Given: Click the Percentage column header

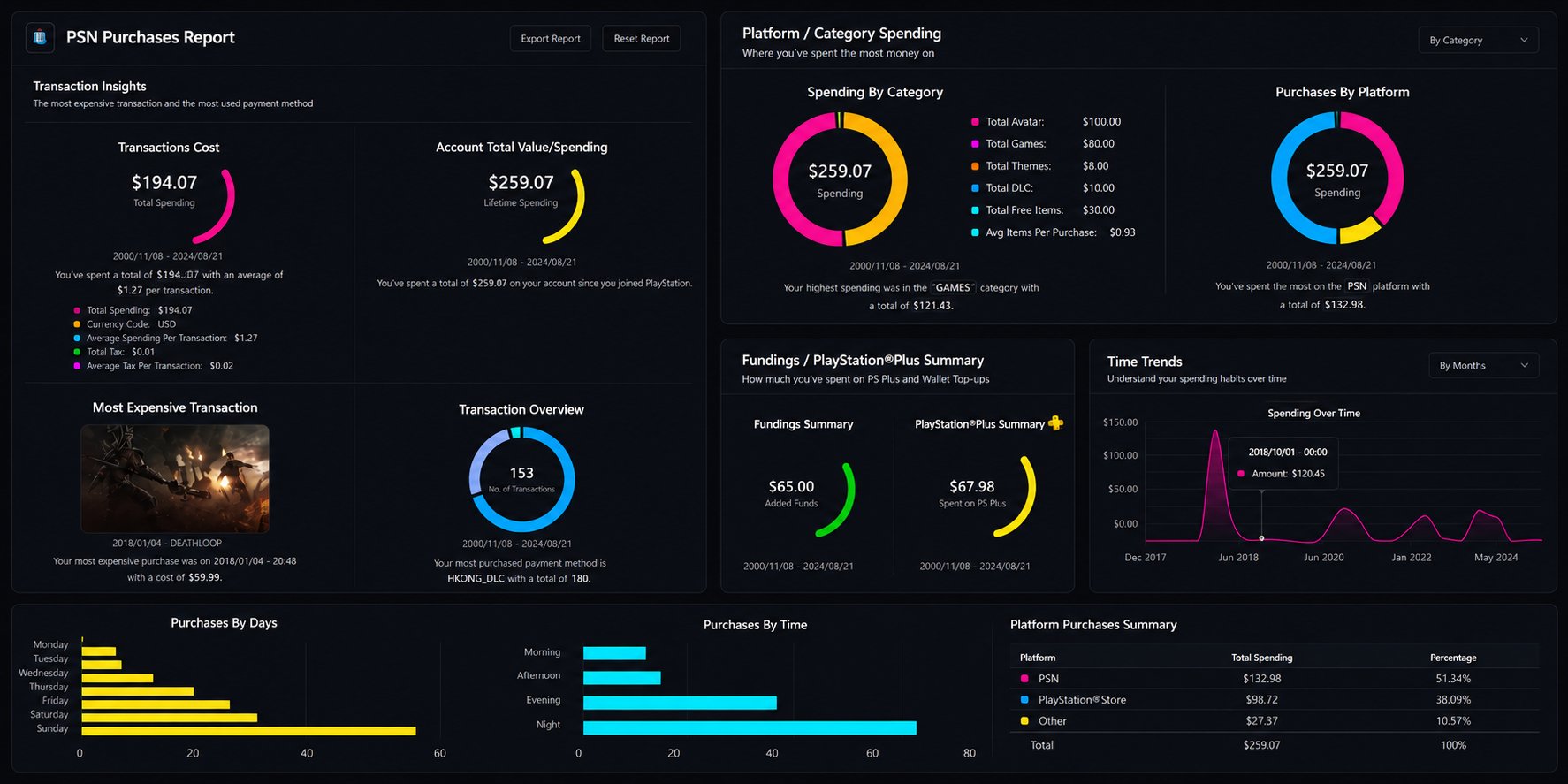Looking at the screenshot, I should pos(1453,658).
